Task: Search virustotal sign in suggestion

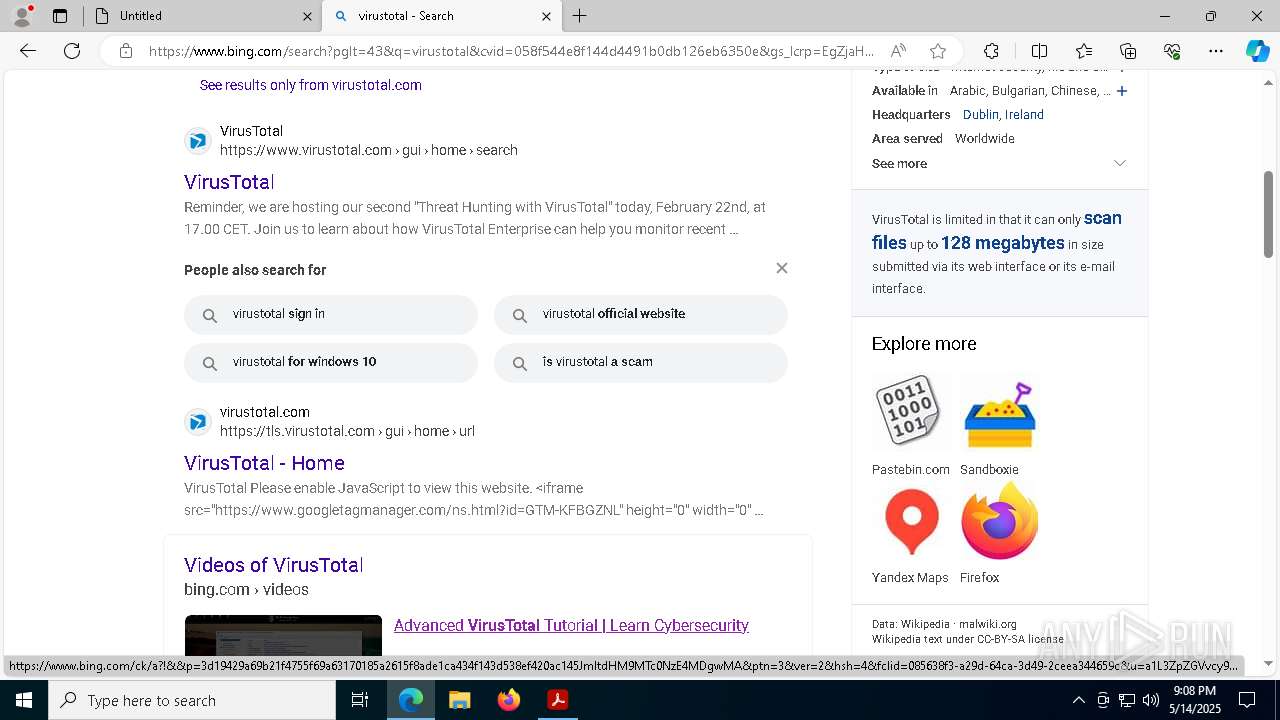Action: 331,314
